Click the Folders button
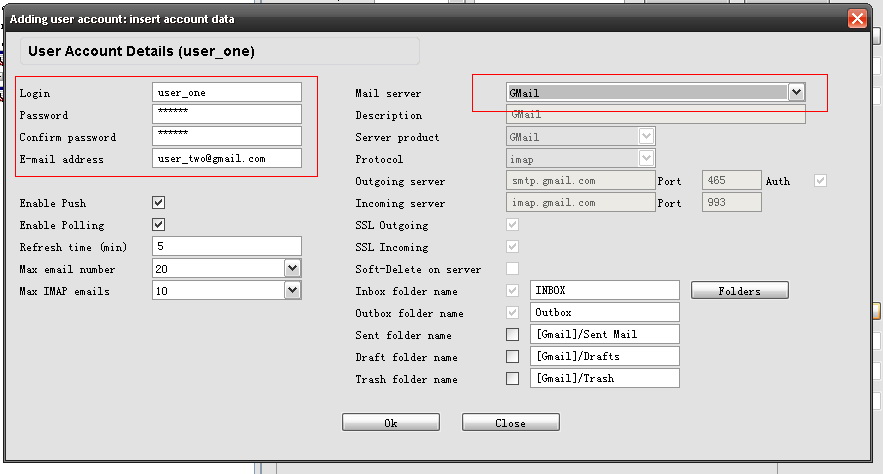This screenshot has width=883, height=474. click(739, 290)
